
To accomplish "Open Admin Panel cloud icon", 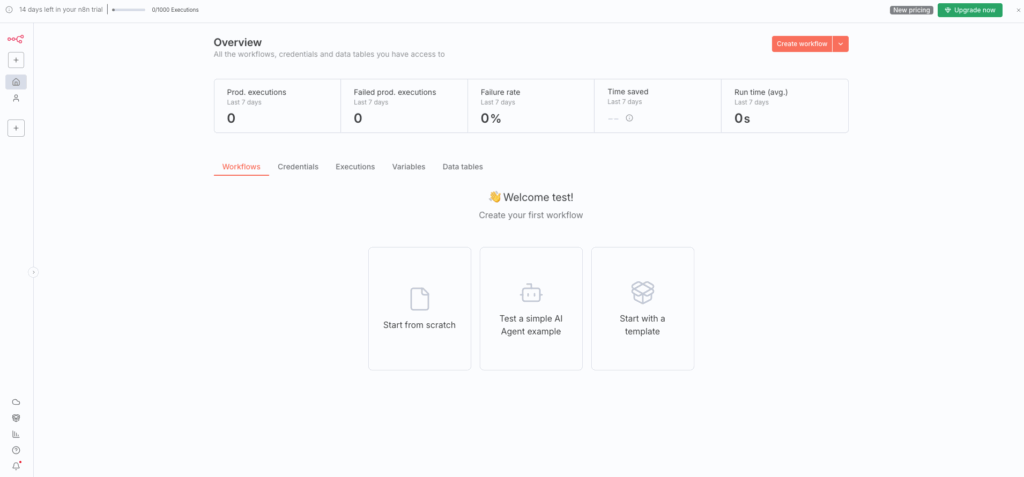I will [16, 402].
